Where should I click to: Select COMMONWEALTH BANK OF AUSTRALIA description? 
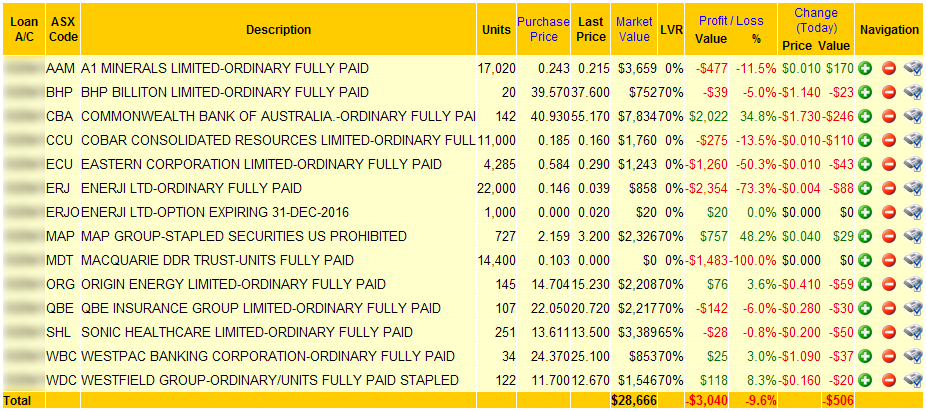(x=278, y=116)
